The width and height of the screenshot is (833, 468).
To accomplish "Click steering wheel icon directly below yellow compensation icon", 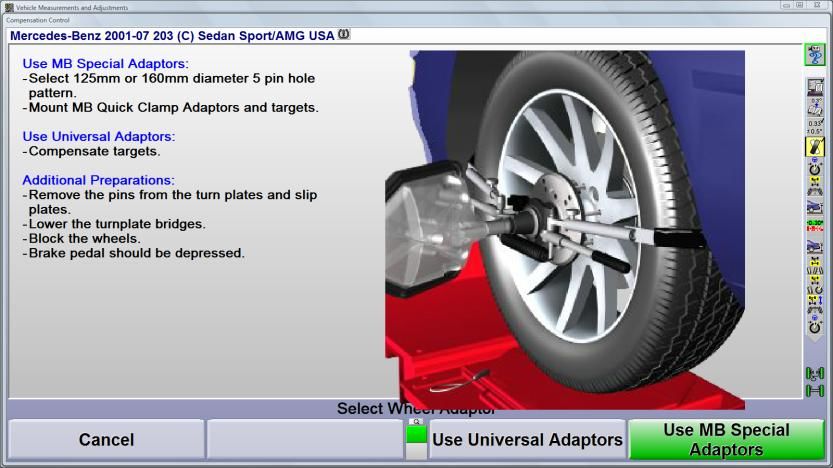I will pos(815,168).
